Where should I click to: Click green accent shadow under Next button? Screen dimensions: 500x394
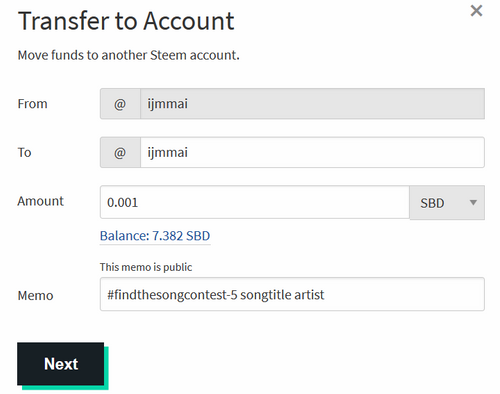pos(65,387)
